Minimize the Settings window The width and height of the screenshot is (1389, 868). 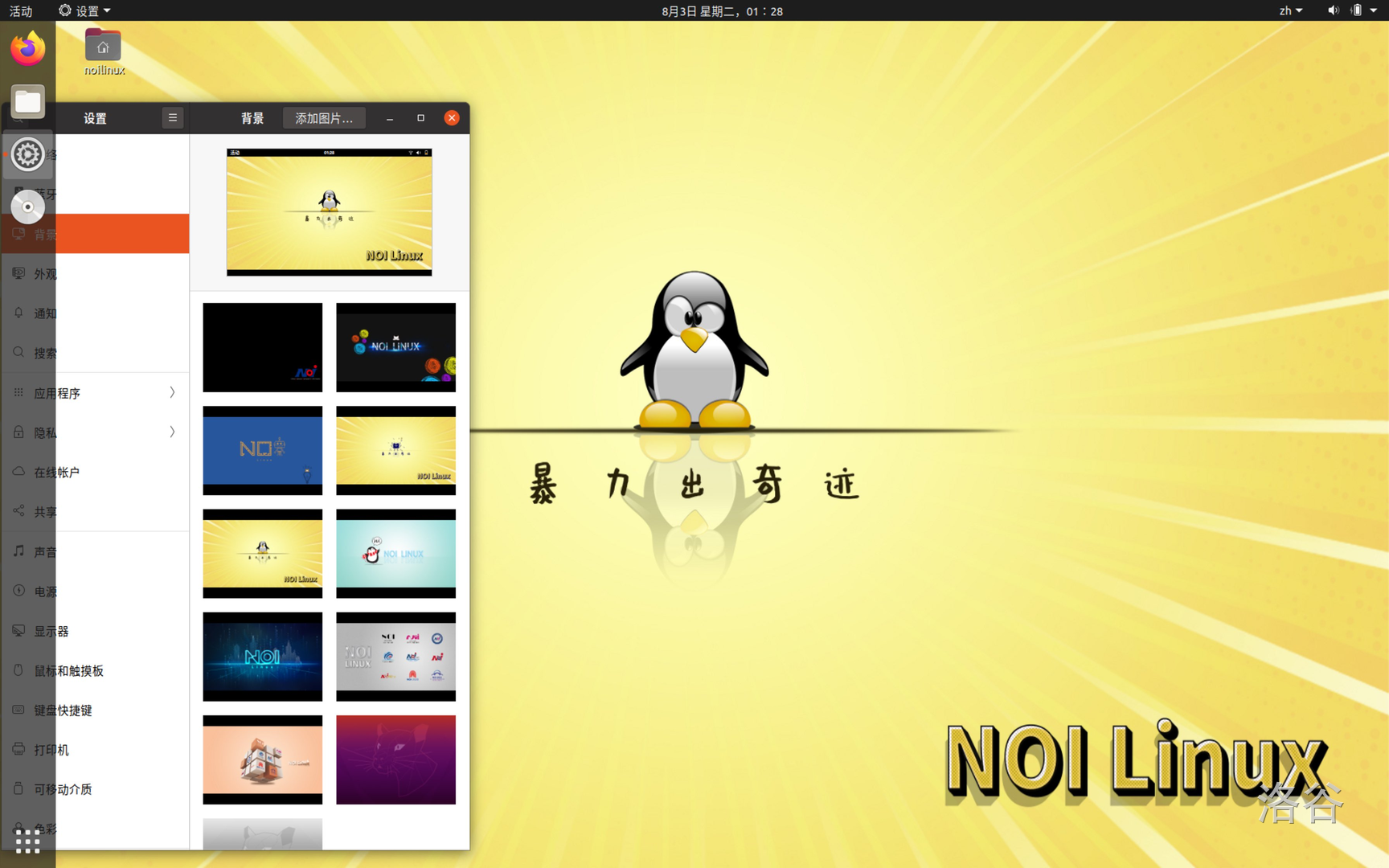point(390,118)
